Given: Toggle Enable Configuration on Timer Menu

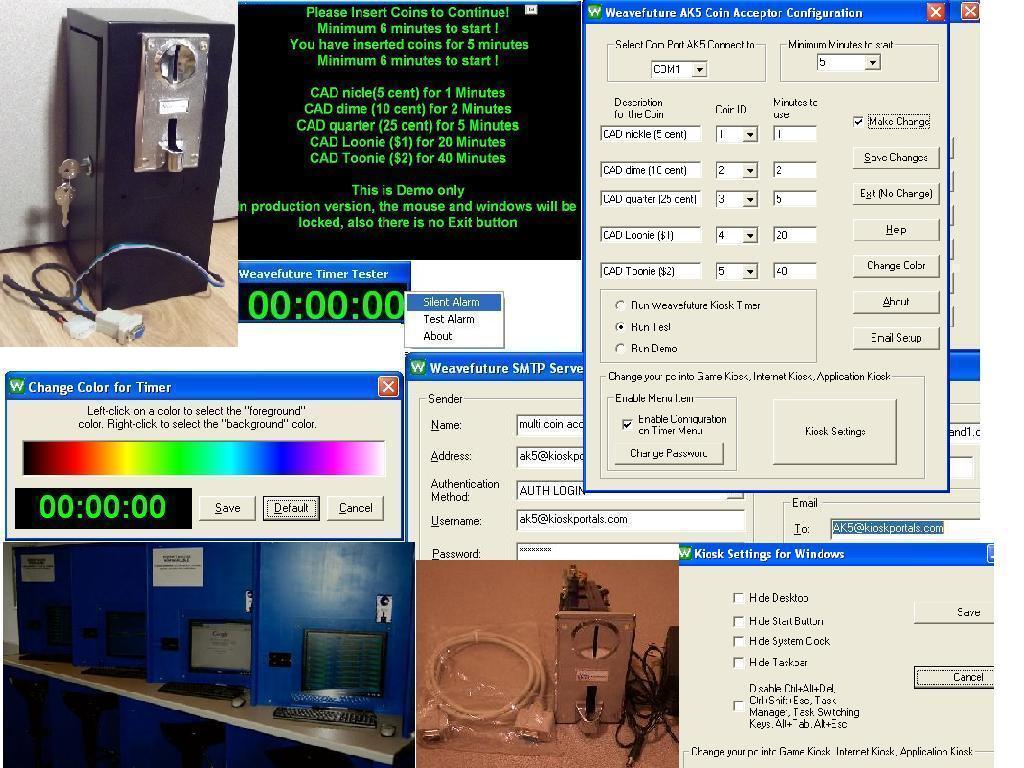Looking at the screenshot, I should pyautogui.click(x=627, y=424).
